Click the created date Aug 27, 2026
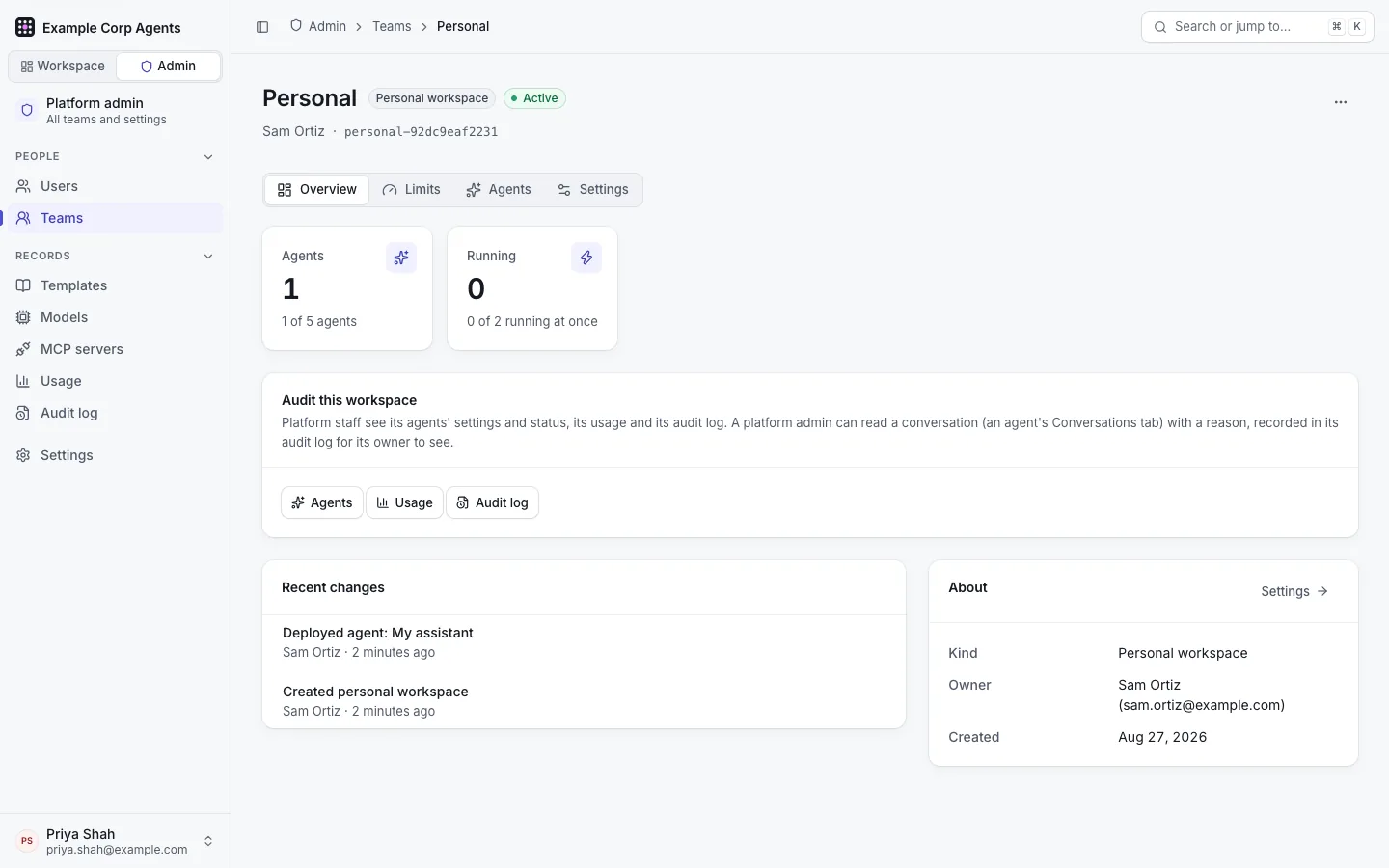1389x868 pixels. point(1162,737)
